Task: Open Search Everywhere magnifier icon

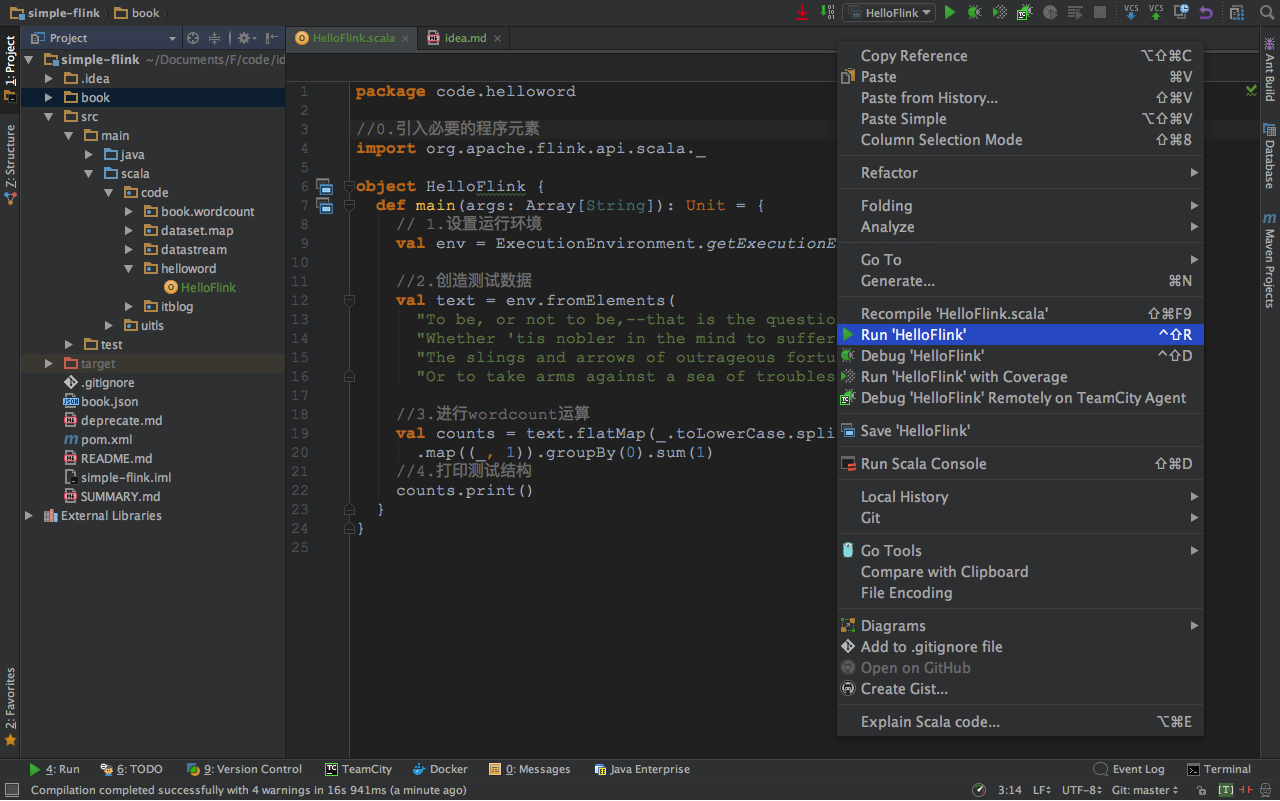Action: (1265, 12)
